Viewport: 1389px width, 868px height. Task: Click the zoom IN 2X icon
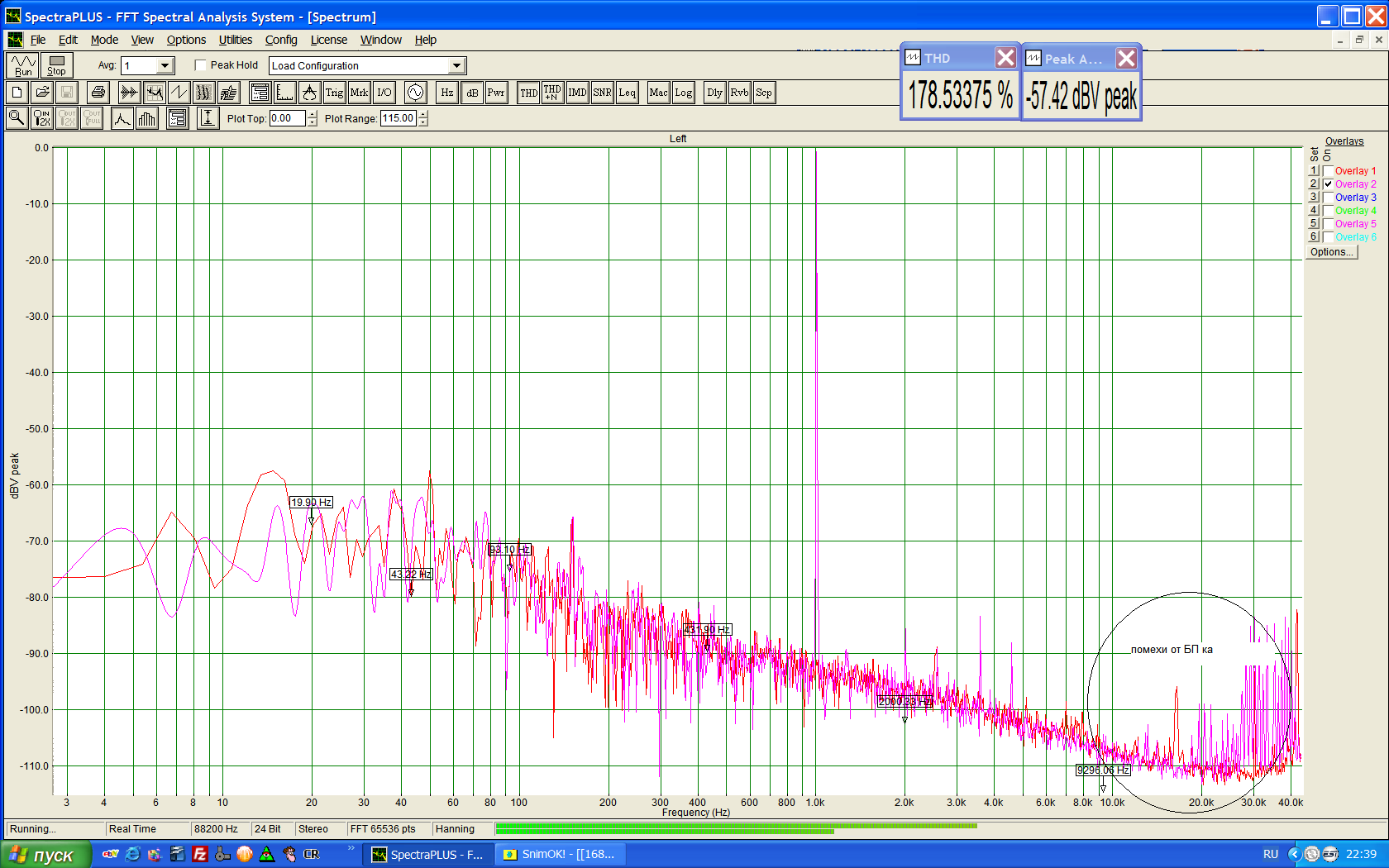point(41,118)
